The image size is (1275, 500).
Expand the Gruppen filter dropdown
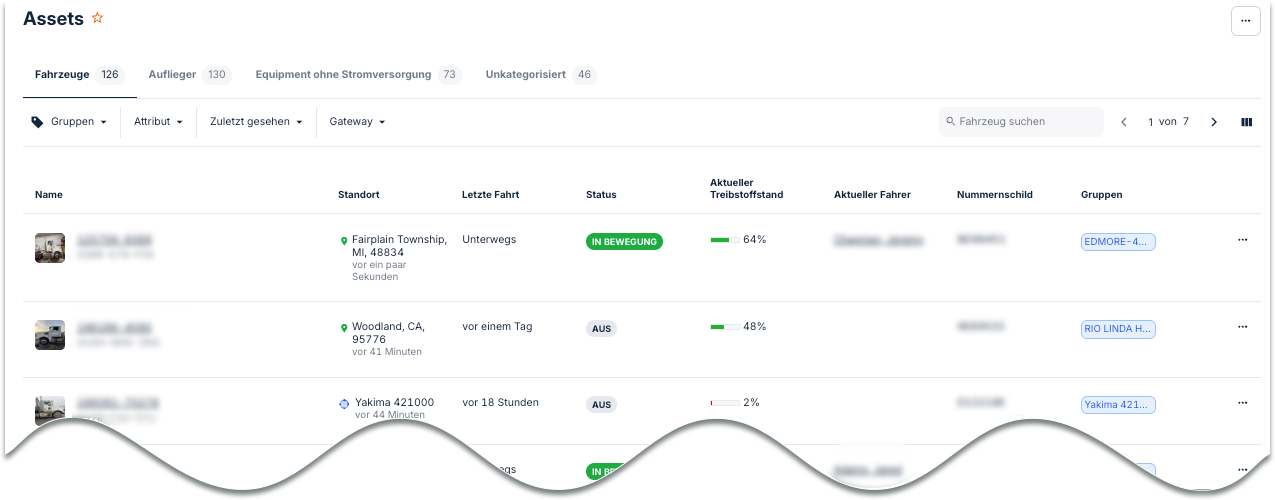click(69, 122)
